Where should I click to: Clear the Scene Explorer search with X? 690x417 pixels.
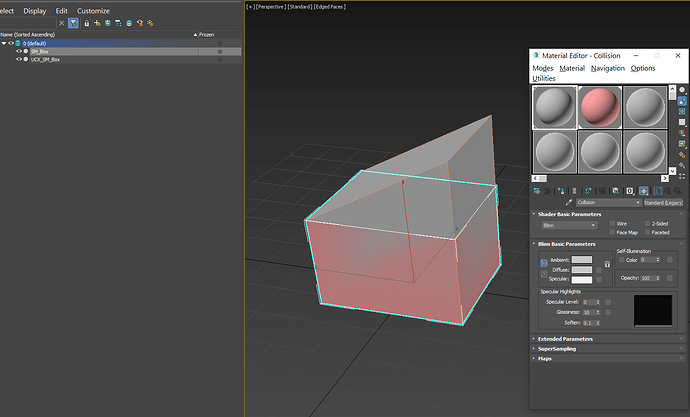pyautogui.click(x=62, y=22)
